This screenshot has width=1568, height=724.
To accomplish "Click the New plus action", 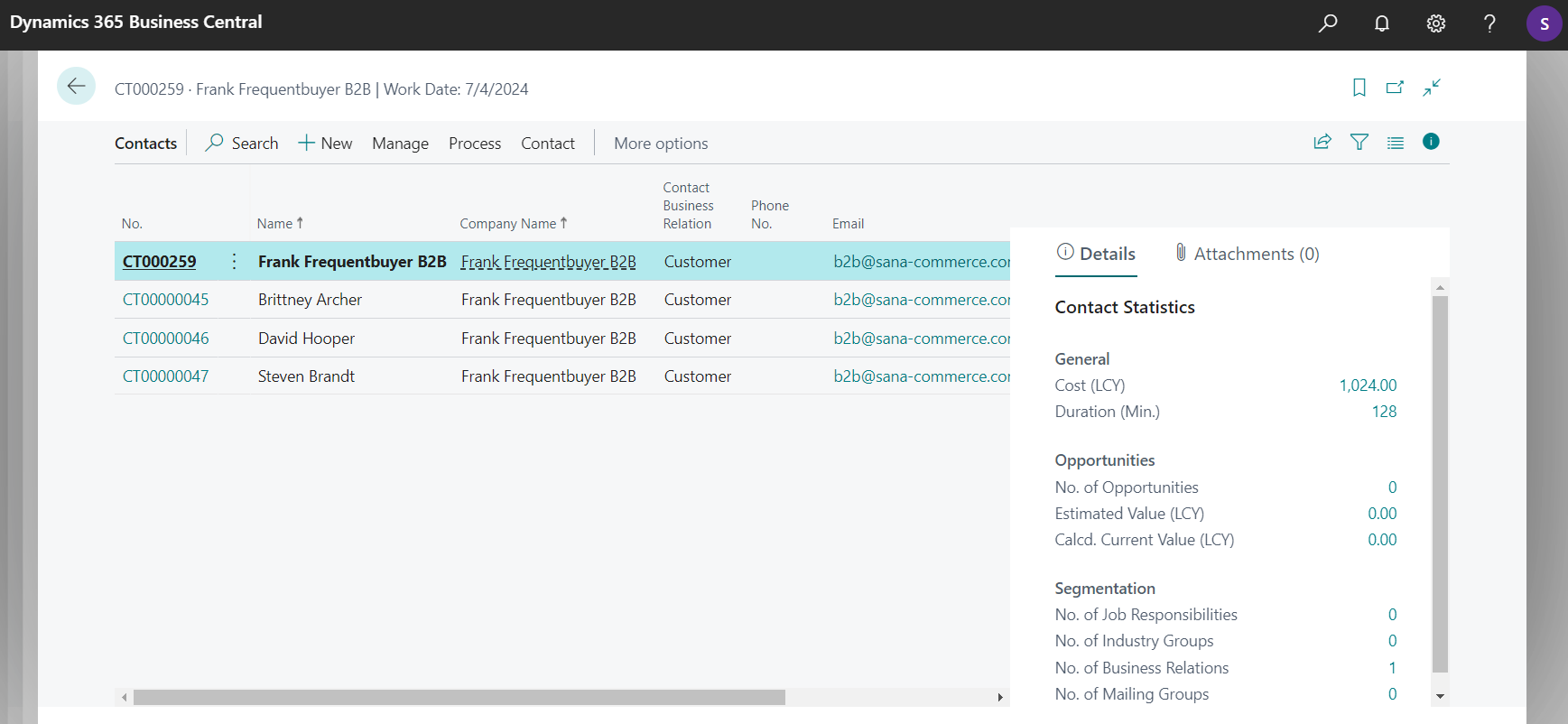I will click(325, 144).
